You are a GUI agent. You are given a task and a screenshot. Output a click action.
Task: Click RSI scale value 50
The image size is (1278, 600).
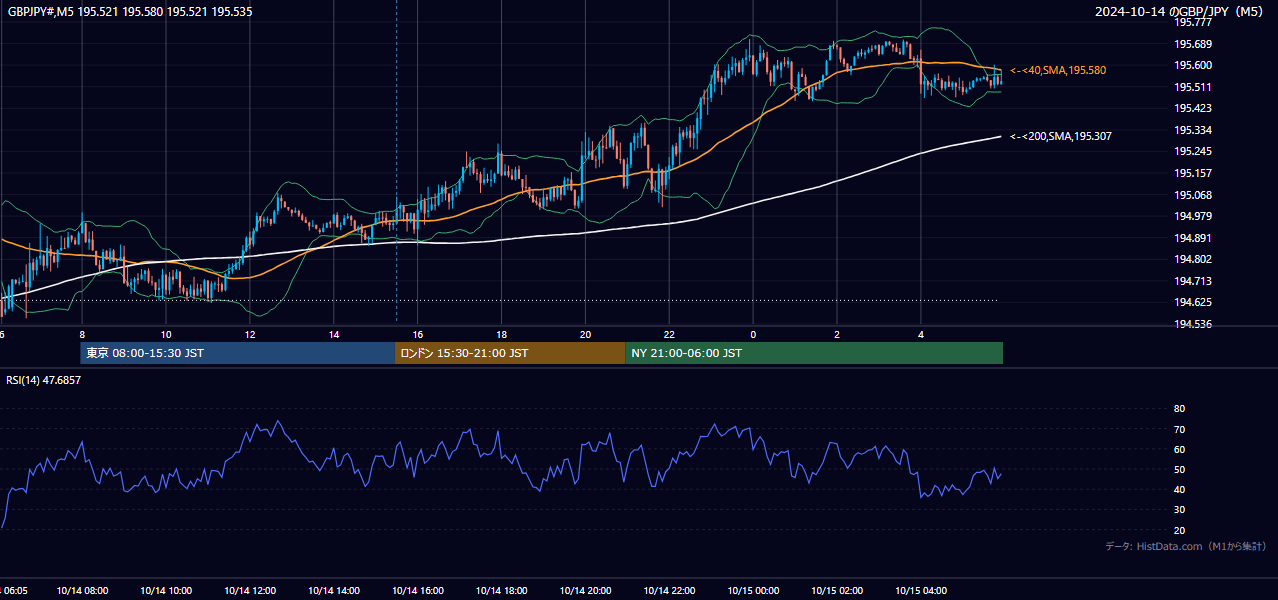point(1179,470)
